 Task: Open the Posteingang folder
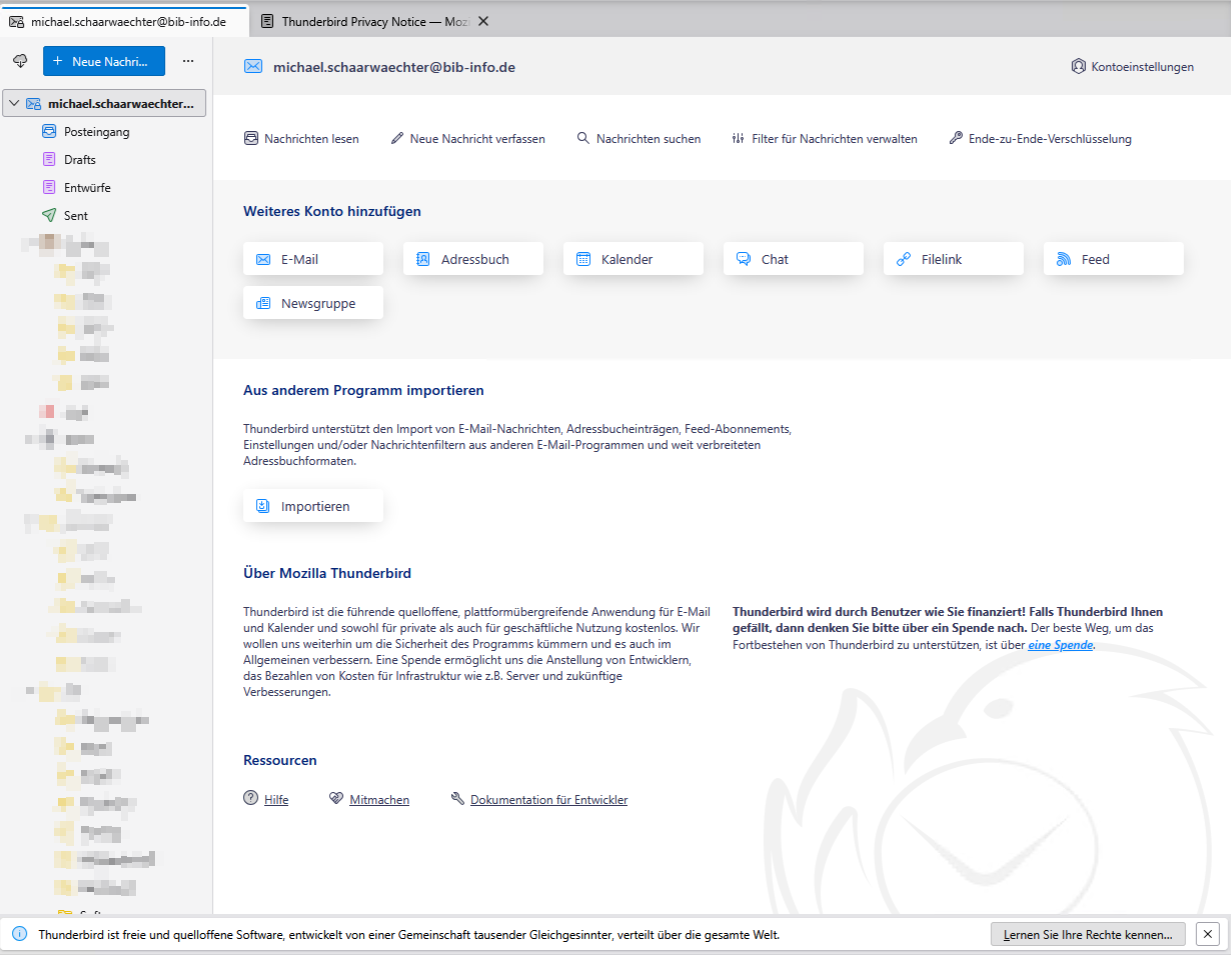(96, 131)
